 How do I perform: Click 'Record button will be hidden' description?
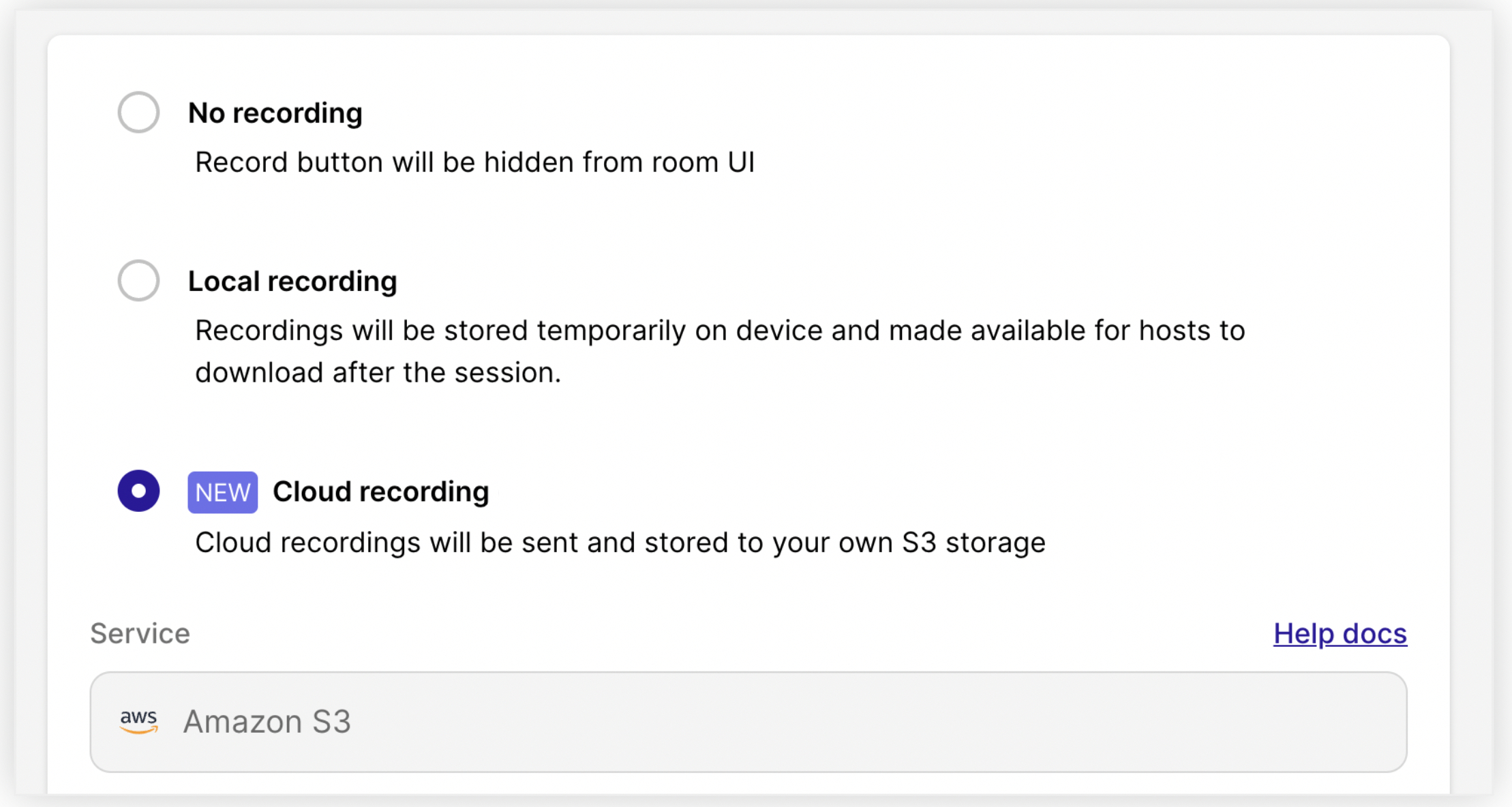474,162
